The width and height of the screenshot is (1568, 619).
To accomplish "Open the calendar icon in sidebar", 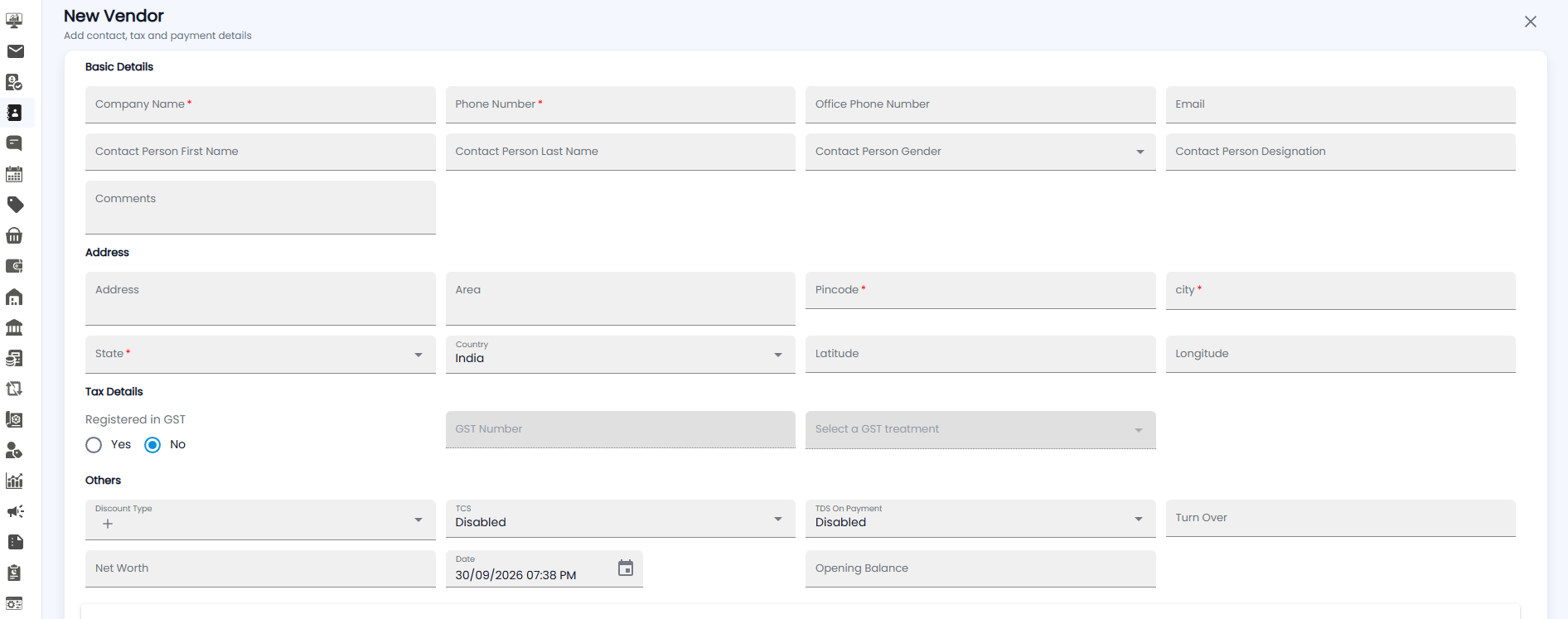I will click(x=15, y=174).
